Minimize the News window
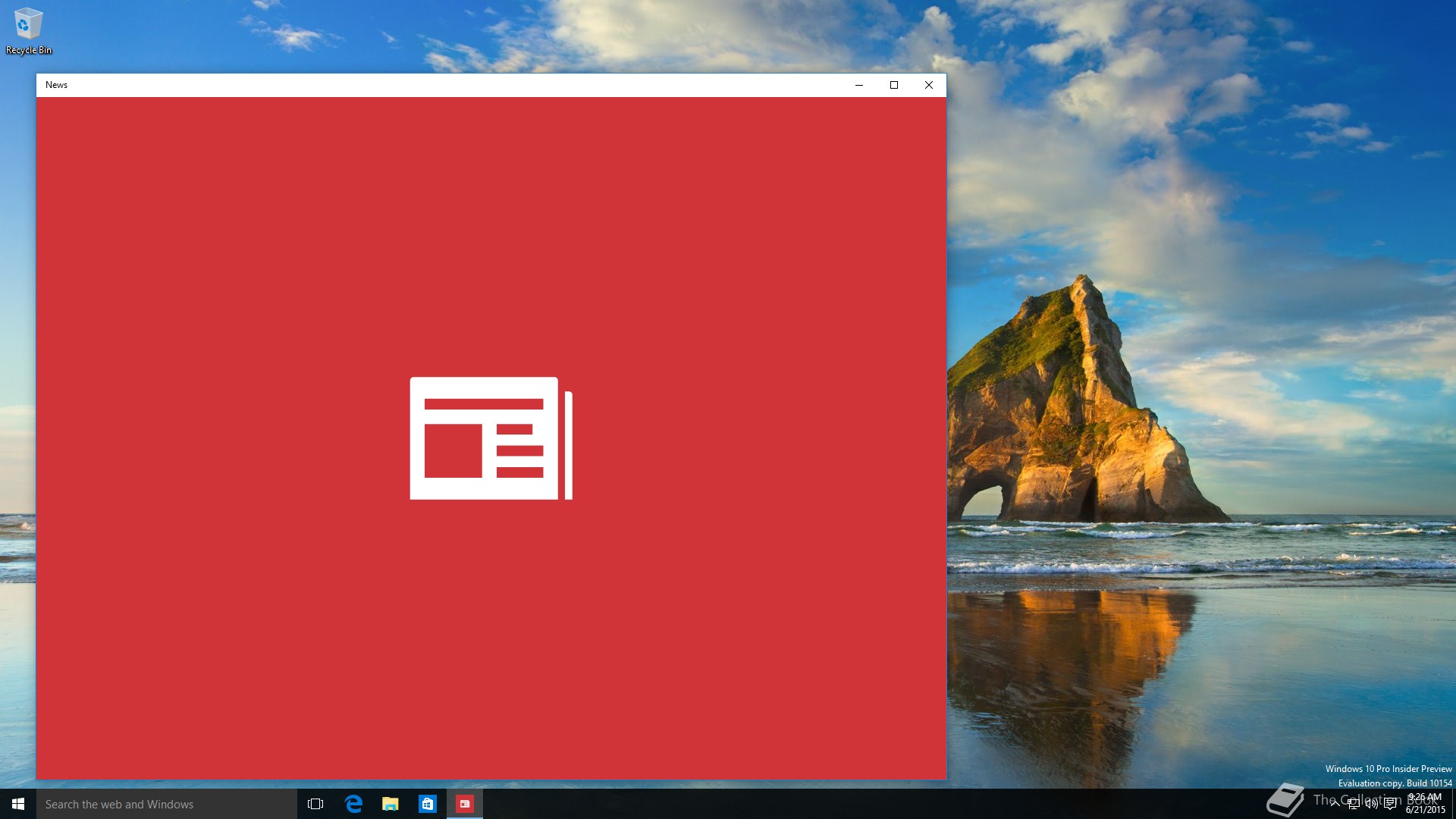The width and height of the screenshot is (1456, 819). (859, 85)
